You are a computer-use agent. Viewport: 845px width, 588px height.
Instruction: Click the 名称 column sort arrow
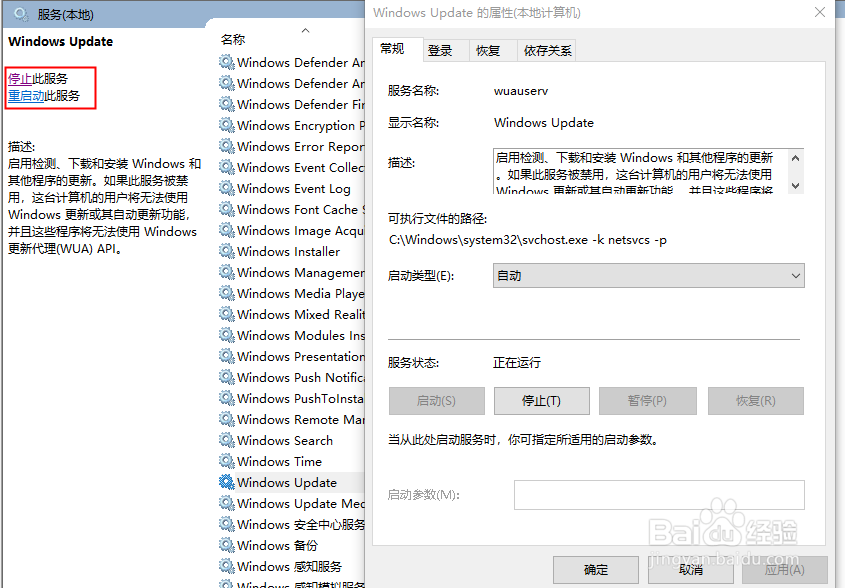[x=305, y=31]
